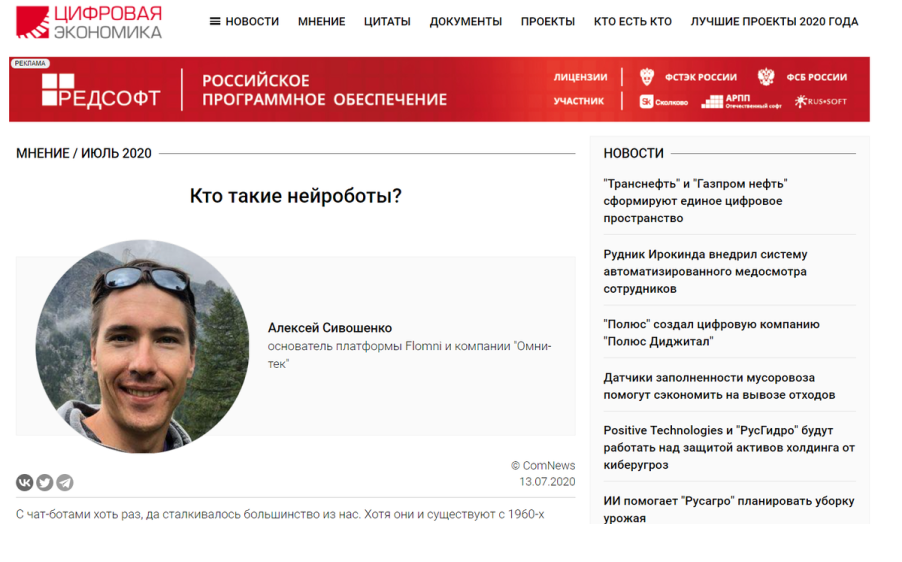Share the article via VK icon
Viewport: 902px width, 562px height.
(25, 483)
